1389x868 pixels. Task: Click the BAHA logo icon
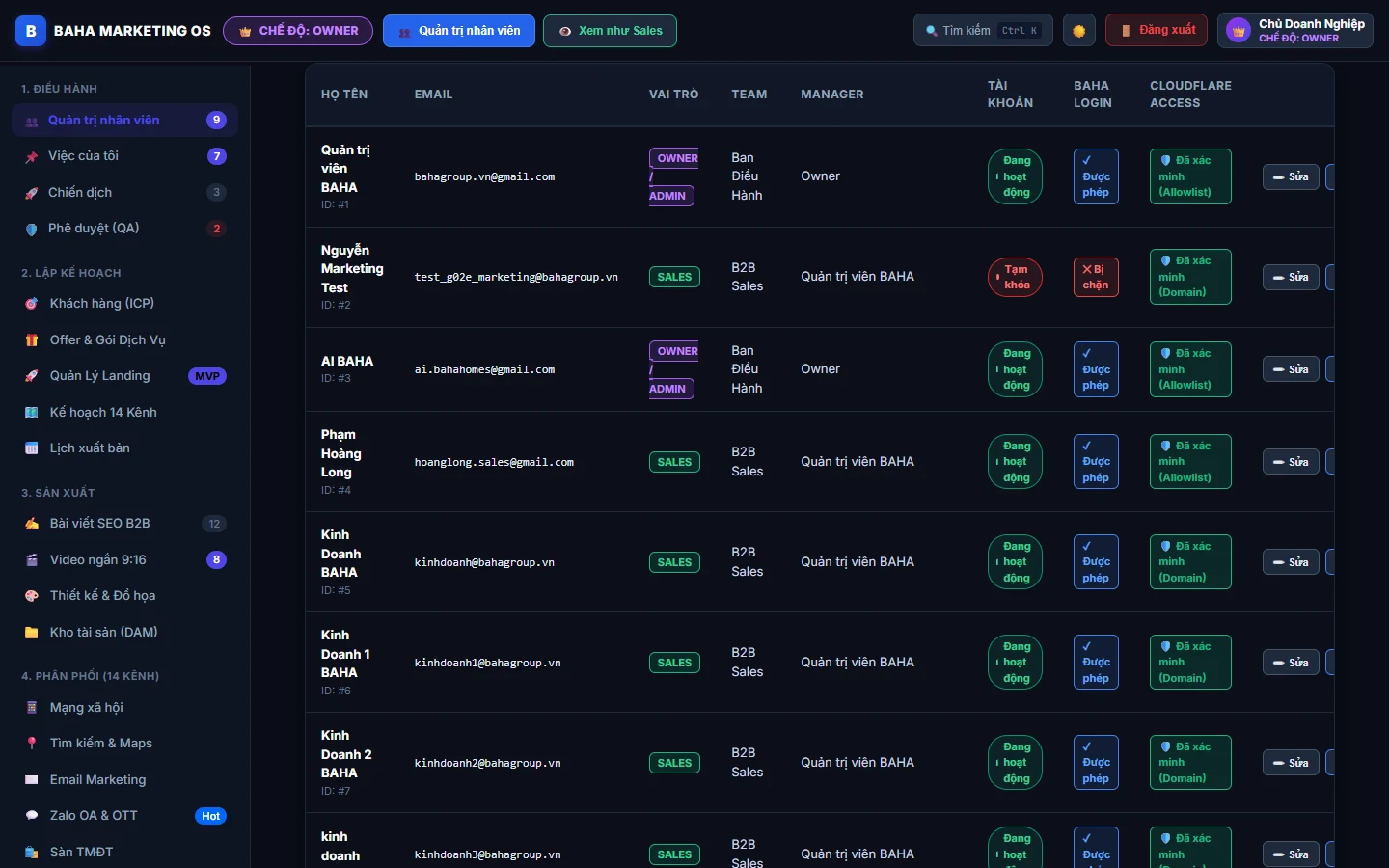point(31,31)
